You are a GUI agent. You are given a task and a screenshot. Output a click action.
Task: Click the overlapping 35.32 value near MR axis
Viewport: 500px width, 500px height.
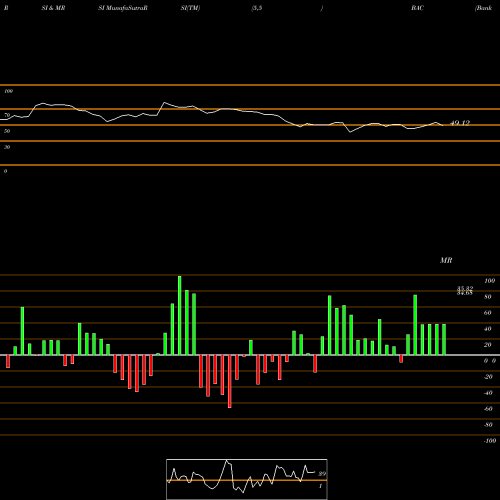(465, 288)
